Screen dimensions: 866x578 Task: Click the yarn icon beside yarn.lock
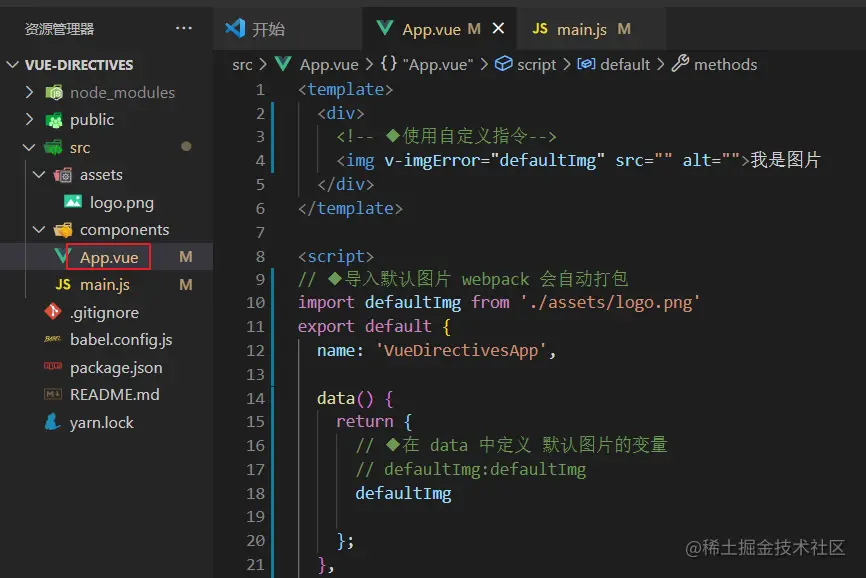pos(52,422)
